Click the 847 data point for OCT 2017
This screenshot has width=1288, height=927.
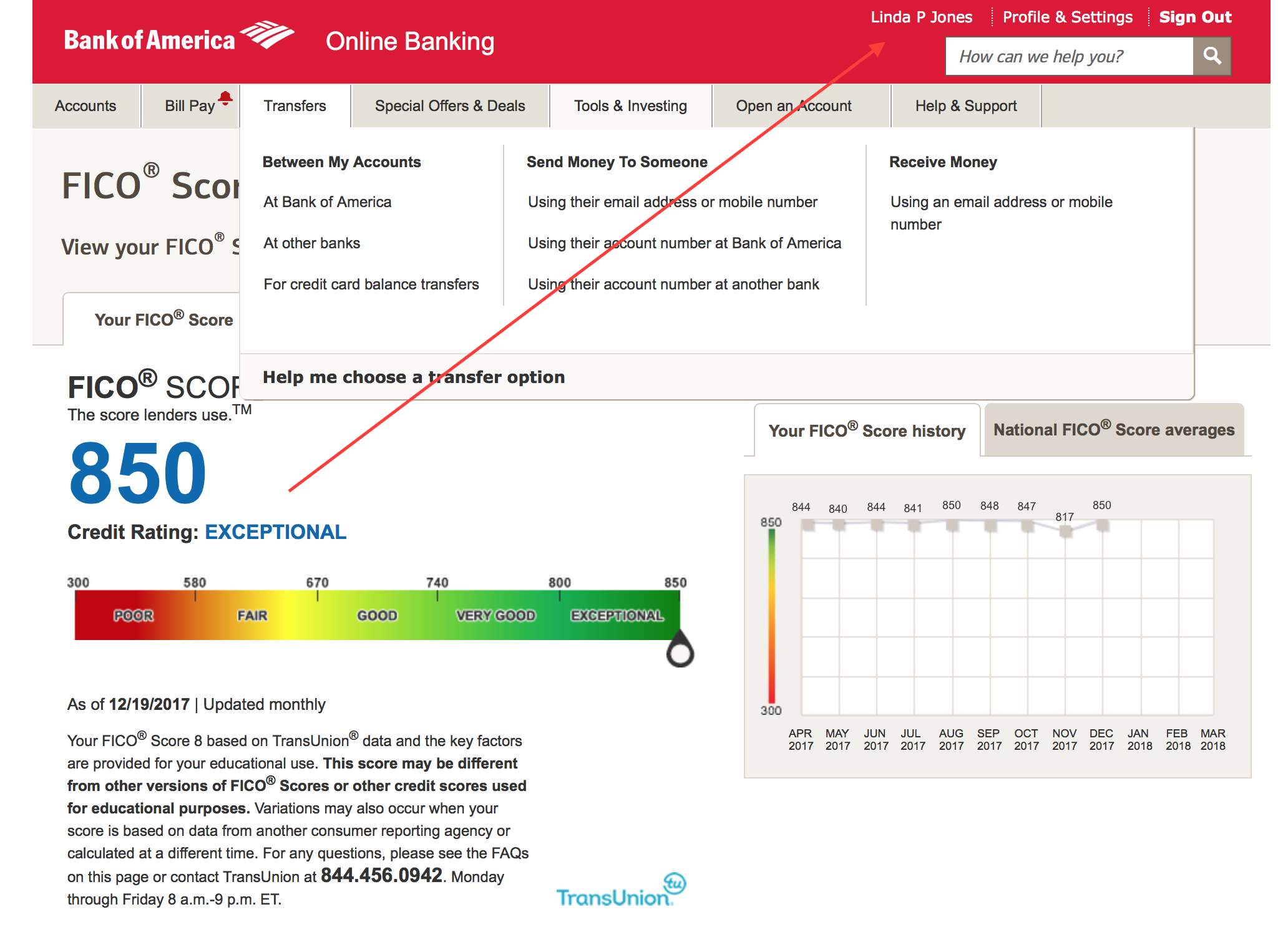tap(1028, 526)
